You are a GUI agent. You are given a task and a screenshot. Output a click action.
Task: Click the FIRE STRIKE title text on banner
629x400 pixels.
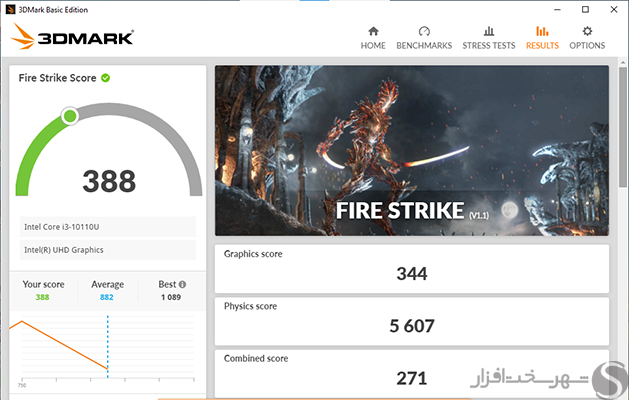400,211
